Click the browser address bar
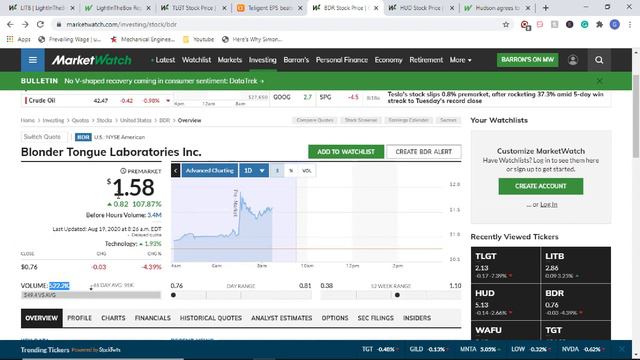 point(278,24)
